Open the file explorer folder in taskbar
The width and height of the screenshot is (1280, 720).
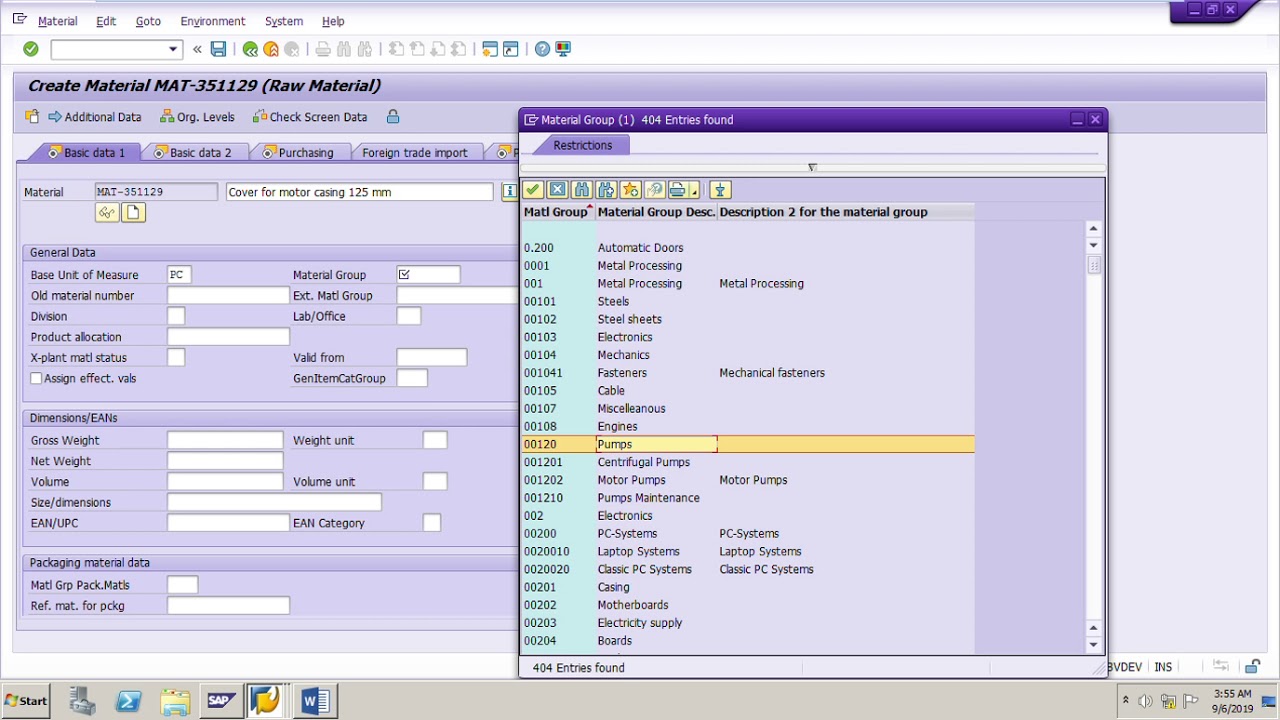175,701
